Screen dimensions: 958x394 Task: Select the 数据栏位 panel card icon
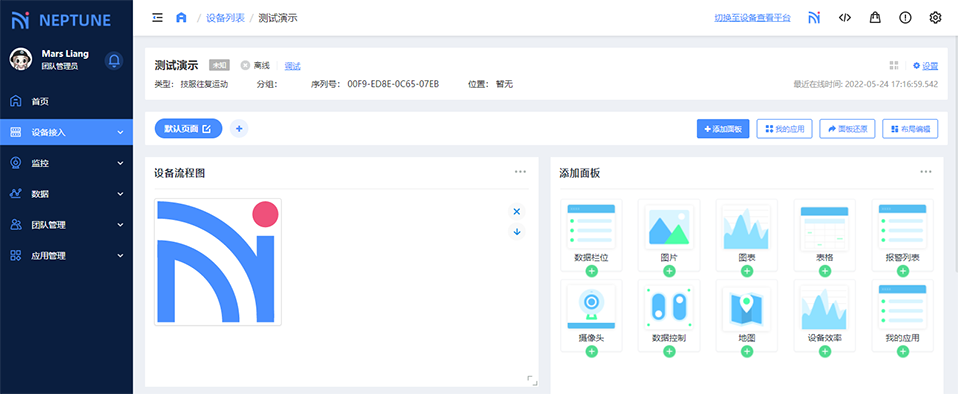591,226
